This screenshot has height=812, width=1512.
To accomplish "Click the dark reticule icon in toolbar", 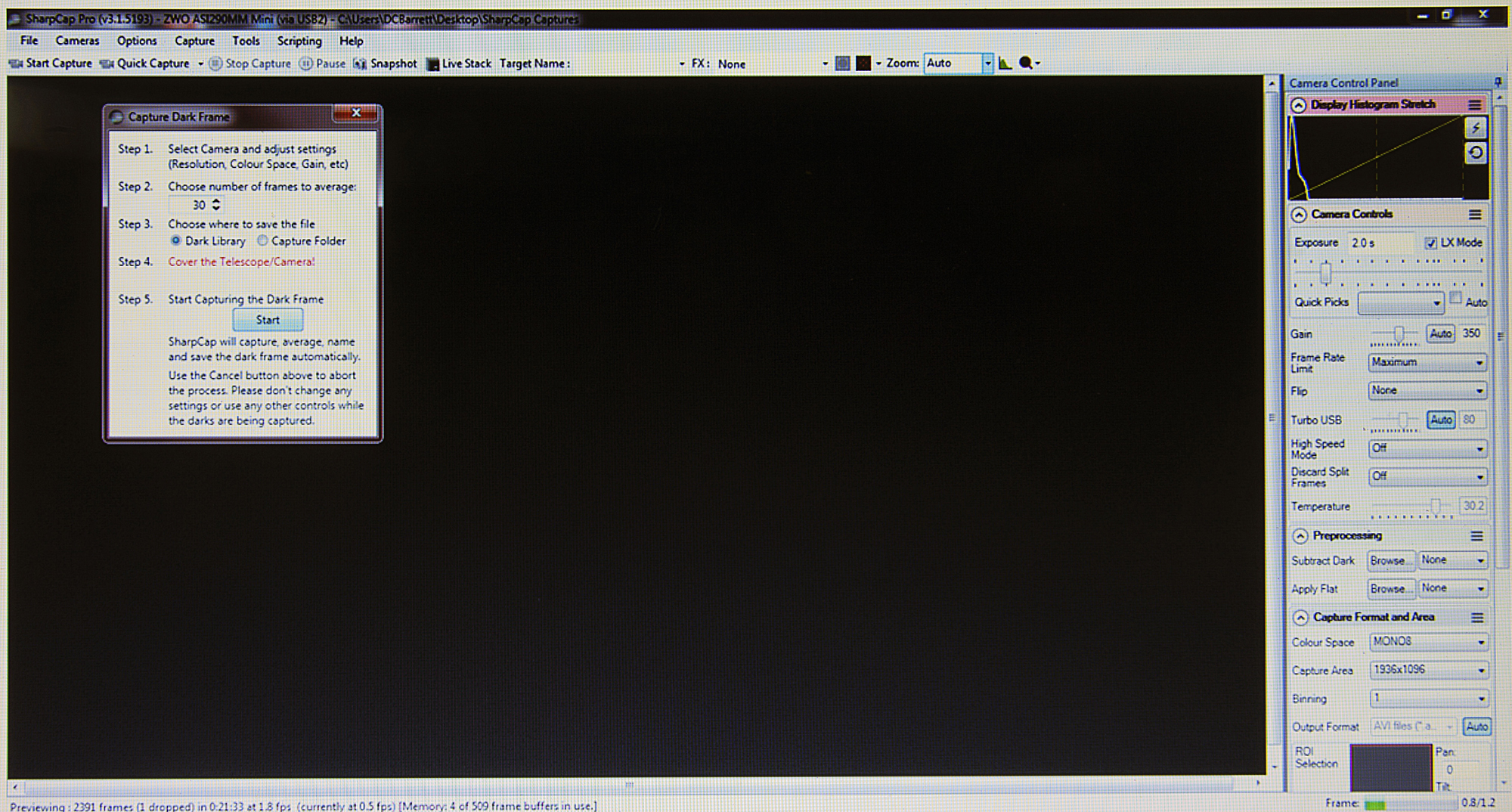I will click(x=863, y=64).
